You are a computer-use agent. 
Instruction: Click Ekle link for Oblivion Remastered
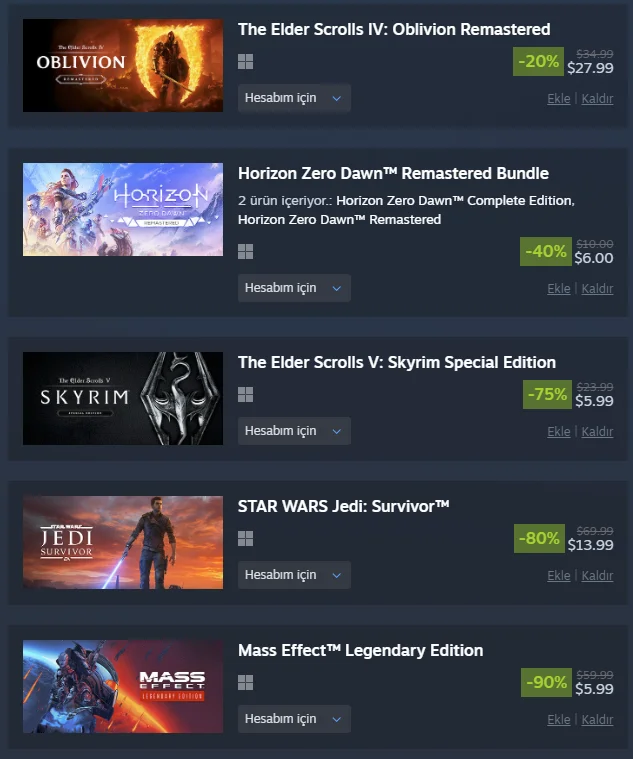tap(558, 98)
